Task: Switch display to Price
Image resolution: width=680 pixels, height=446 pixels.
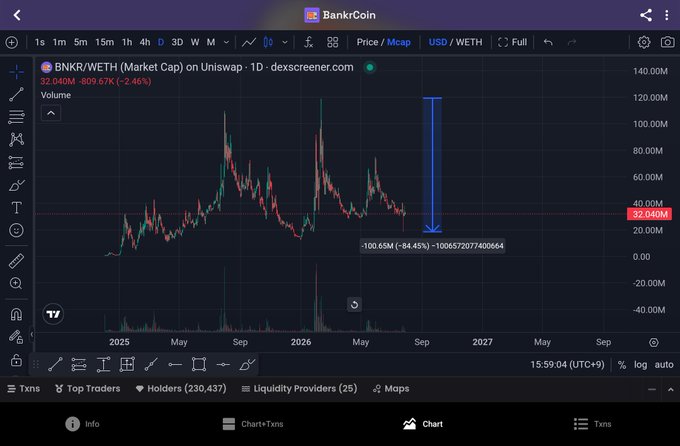Action: (x=367, y=42)
